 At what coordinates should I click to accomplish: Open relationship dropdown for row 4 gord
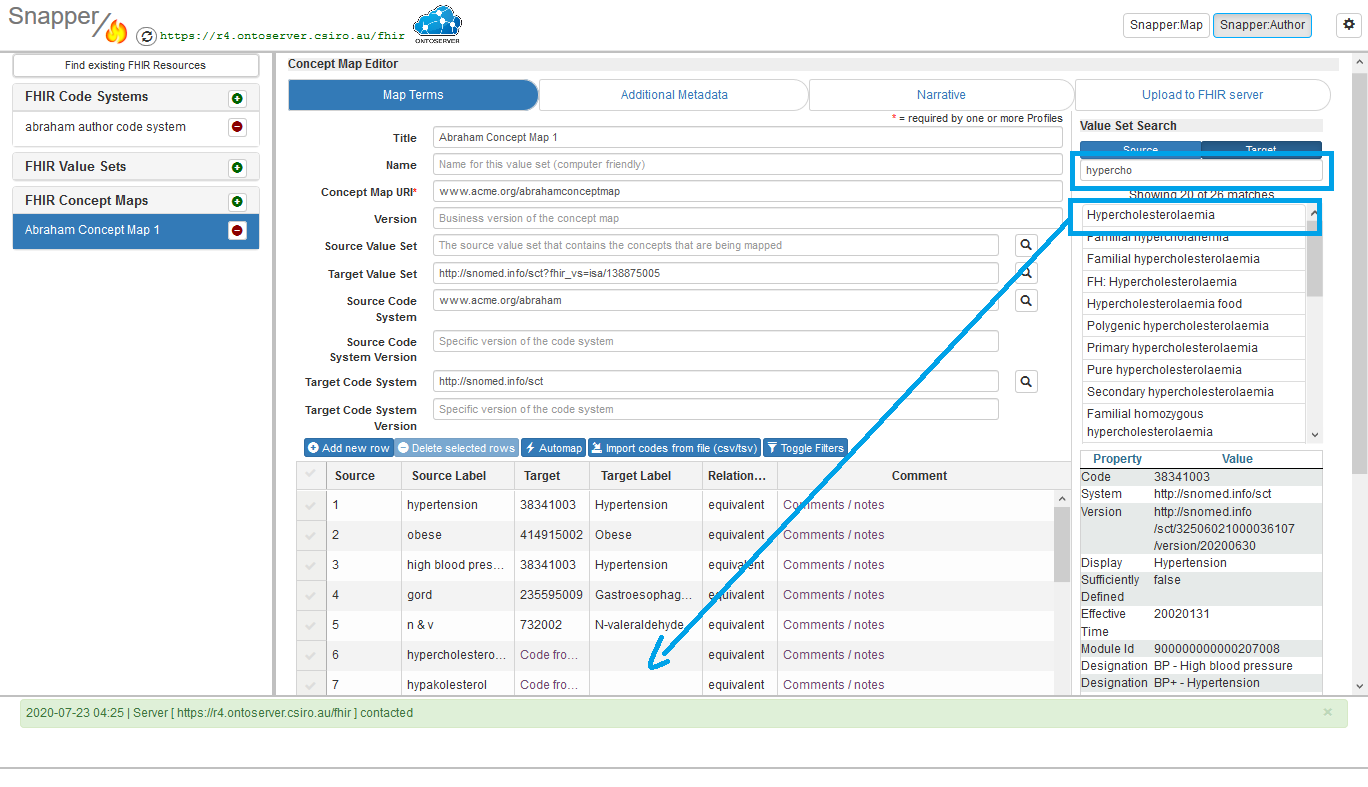pos(740,595)
